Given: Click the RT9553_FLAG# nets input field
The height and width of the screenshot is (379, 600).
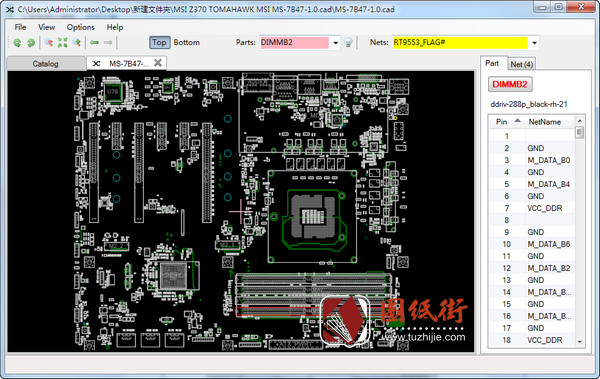Looking at the screenshot, I should coord(460,42).
